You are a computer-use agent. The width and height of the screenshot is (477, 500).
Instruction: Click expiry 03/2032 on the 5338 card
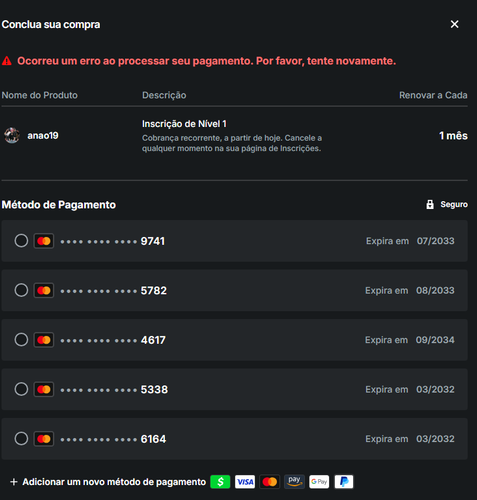click(x=435, y=389)
